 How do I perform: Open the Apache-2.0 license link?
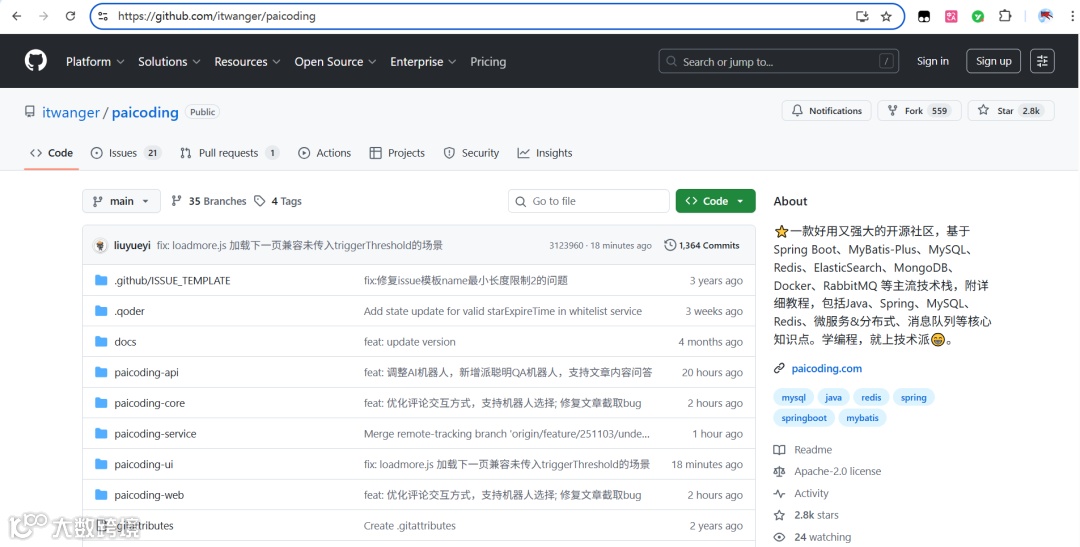click(838, 471)
